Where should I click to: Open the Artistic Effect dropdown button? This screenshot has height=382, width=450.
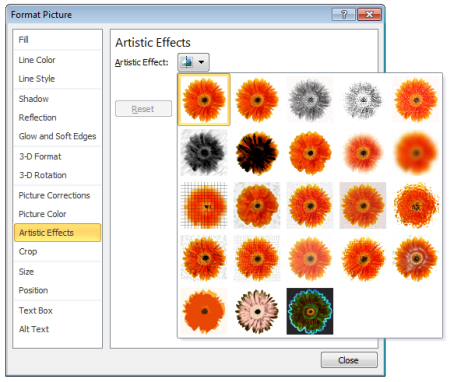pyautogui.click(x=193, y=62)
